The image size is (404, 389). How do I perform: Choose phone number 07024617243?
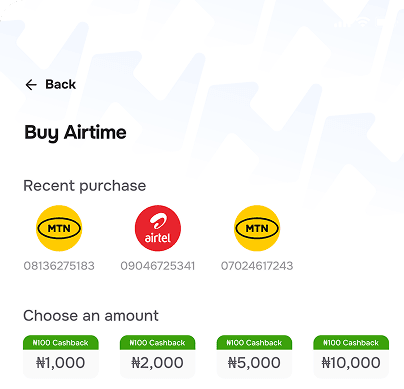pos(257,266)
